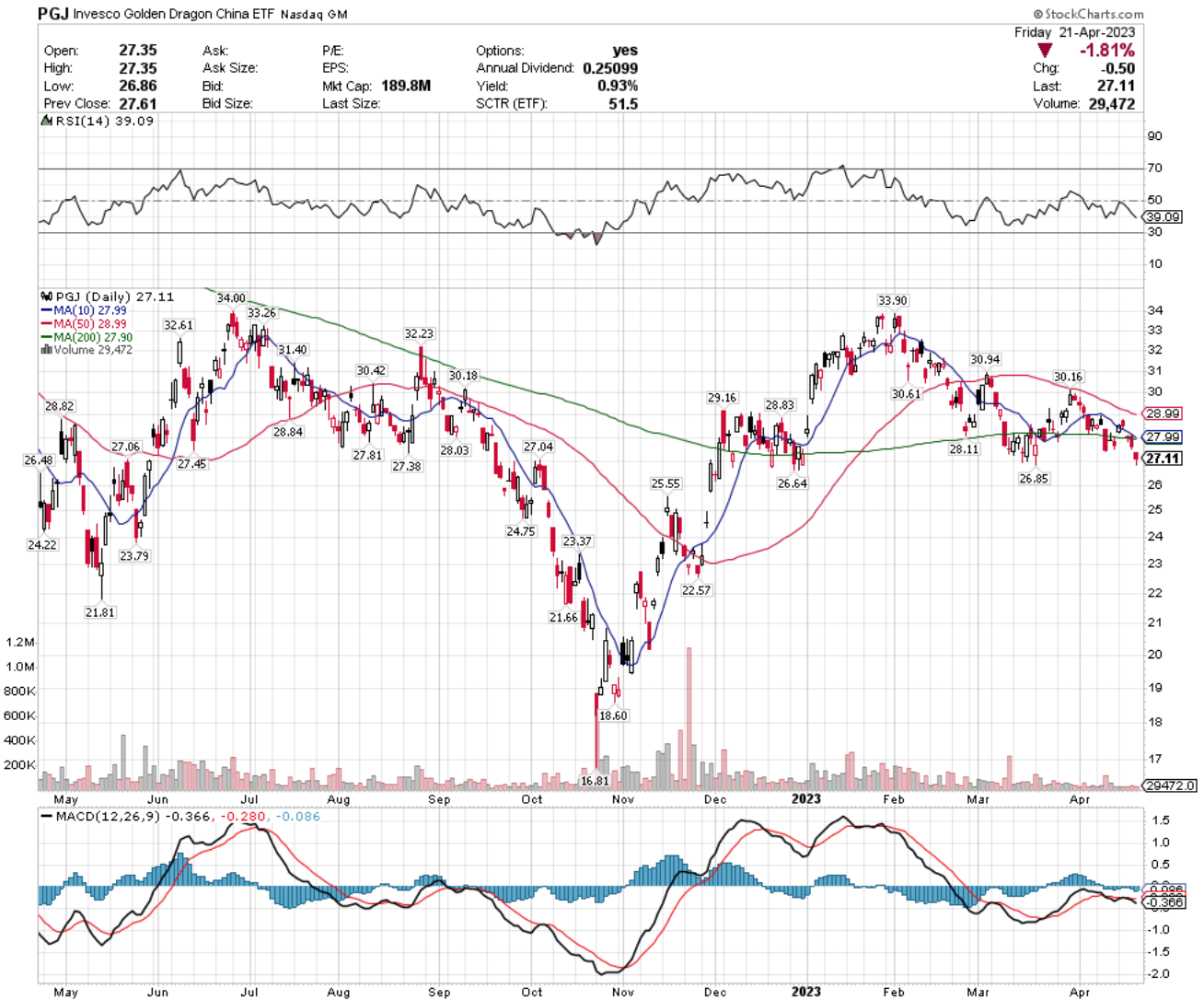The image size is (1204, 1000).
Task: Click the 28.99 tag on price axis
Action: pos(1163,414)
